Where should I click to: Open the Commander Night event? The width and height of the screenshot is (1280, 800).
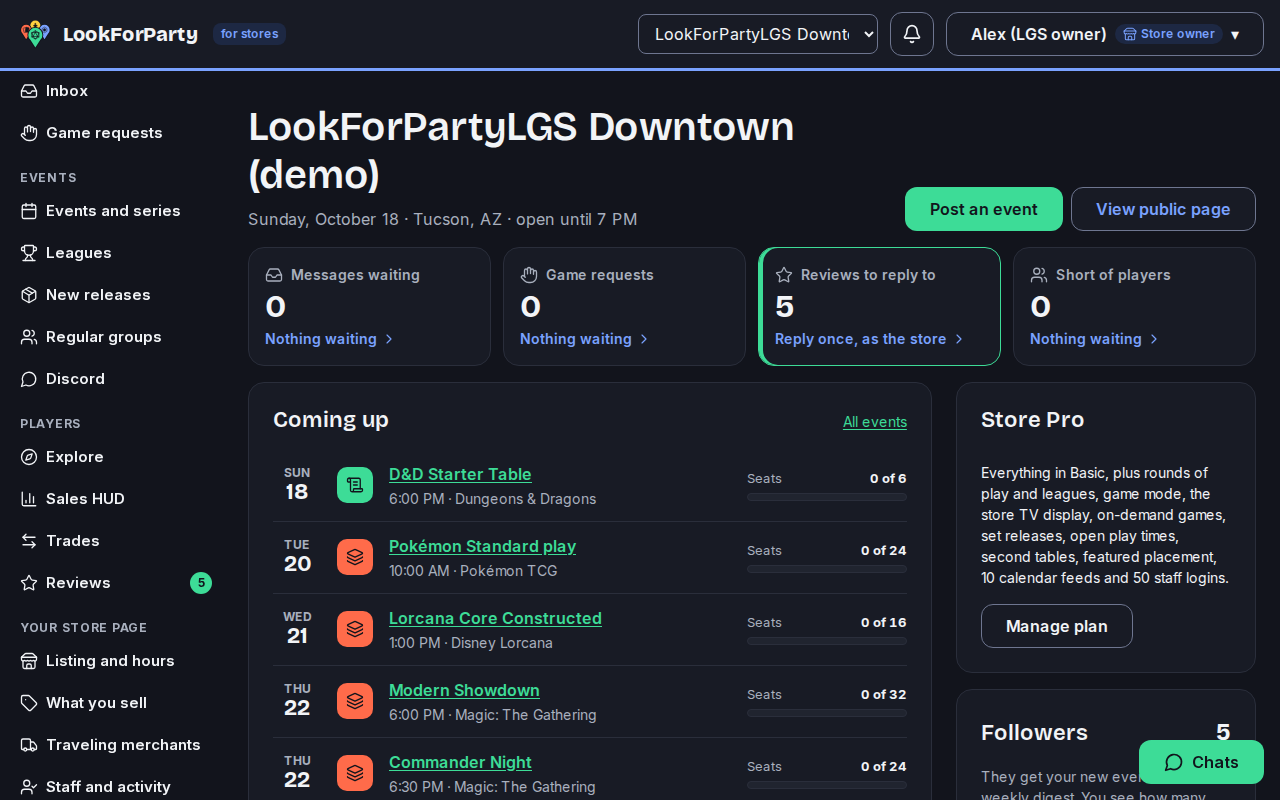point(460,762)
